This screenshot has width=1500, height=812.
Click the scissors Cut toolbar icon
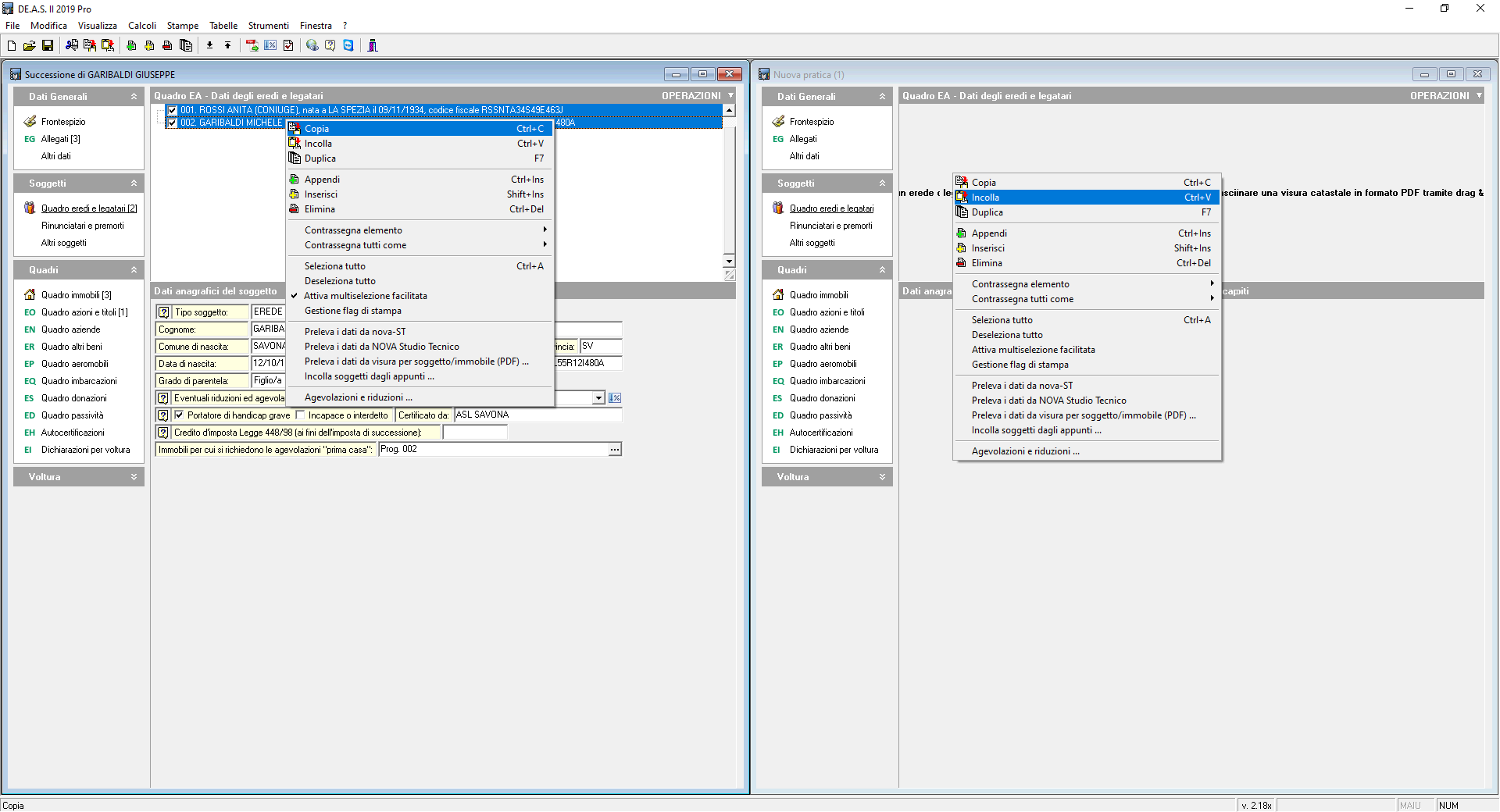(x=72, y=45)
